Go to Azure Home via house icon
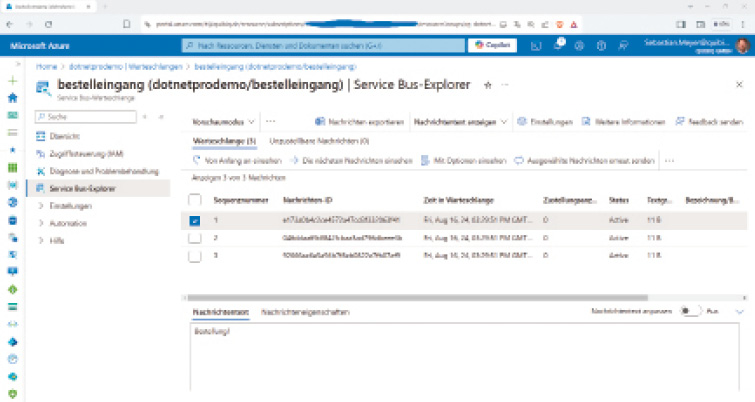 click(13, 98)
